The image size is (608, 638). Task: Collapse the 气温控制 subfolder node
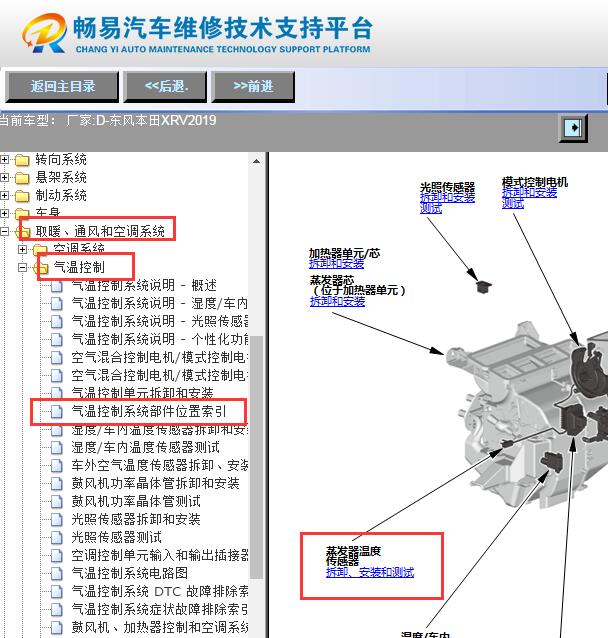point(22,267)
